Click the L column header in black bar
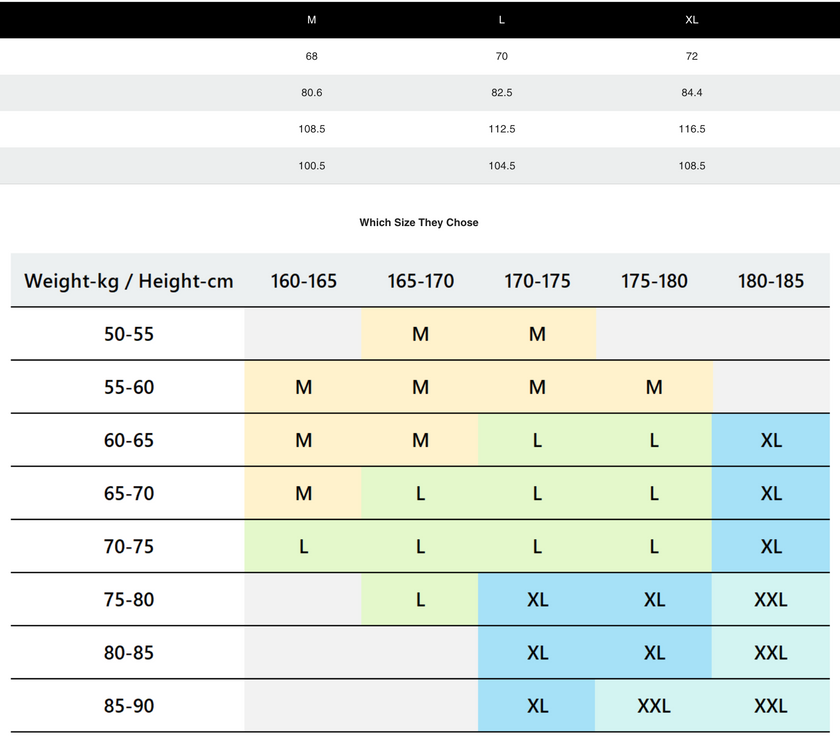 tap(502, 20)
